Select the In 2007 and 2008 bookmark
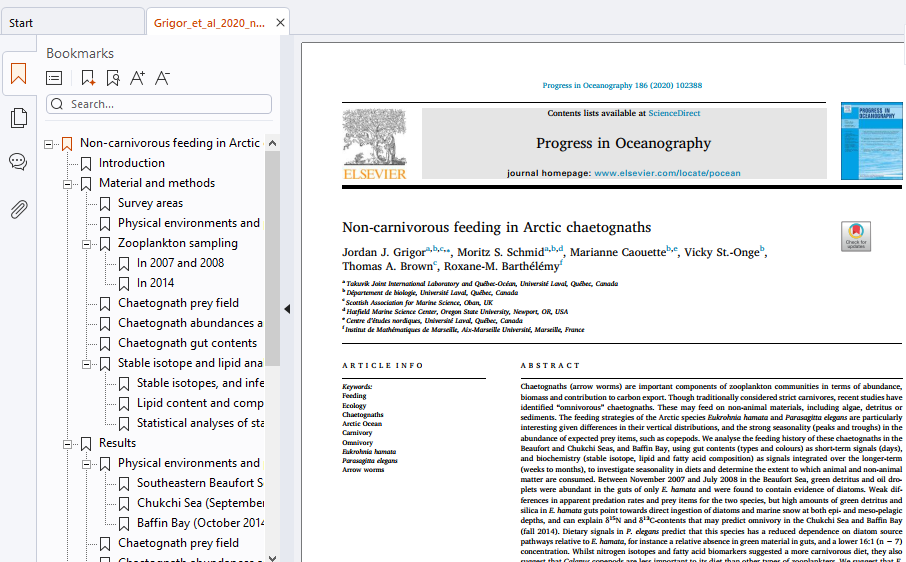906x562 pixels. click(180, 263)
